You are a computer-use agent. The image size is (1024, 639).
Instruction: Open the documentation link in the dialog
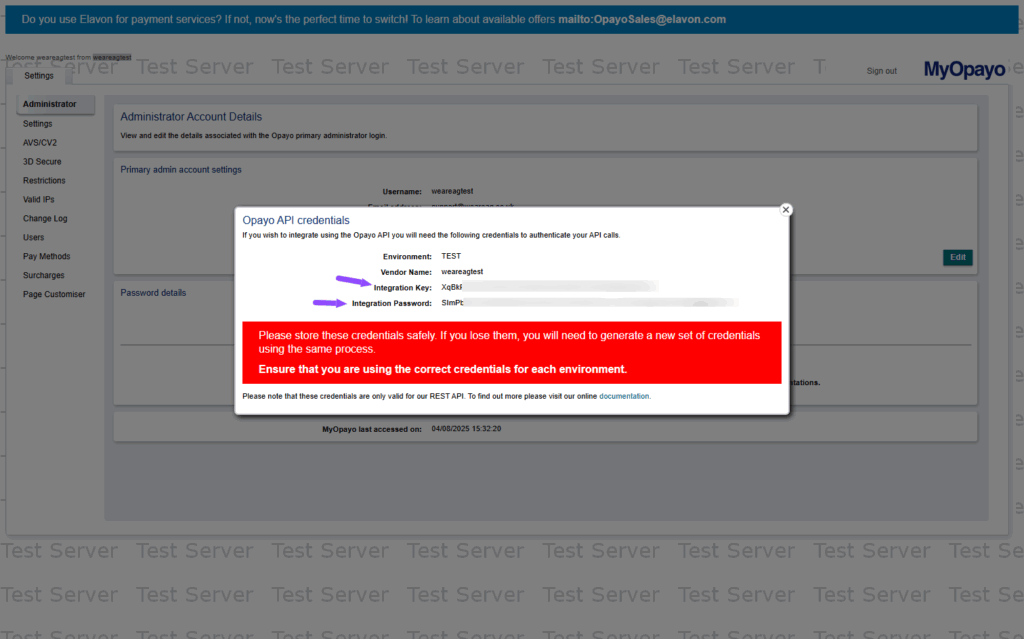click(x=624, y=396)
